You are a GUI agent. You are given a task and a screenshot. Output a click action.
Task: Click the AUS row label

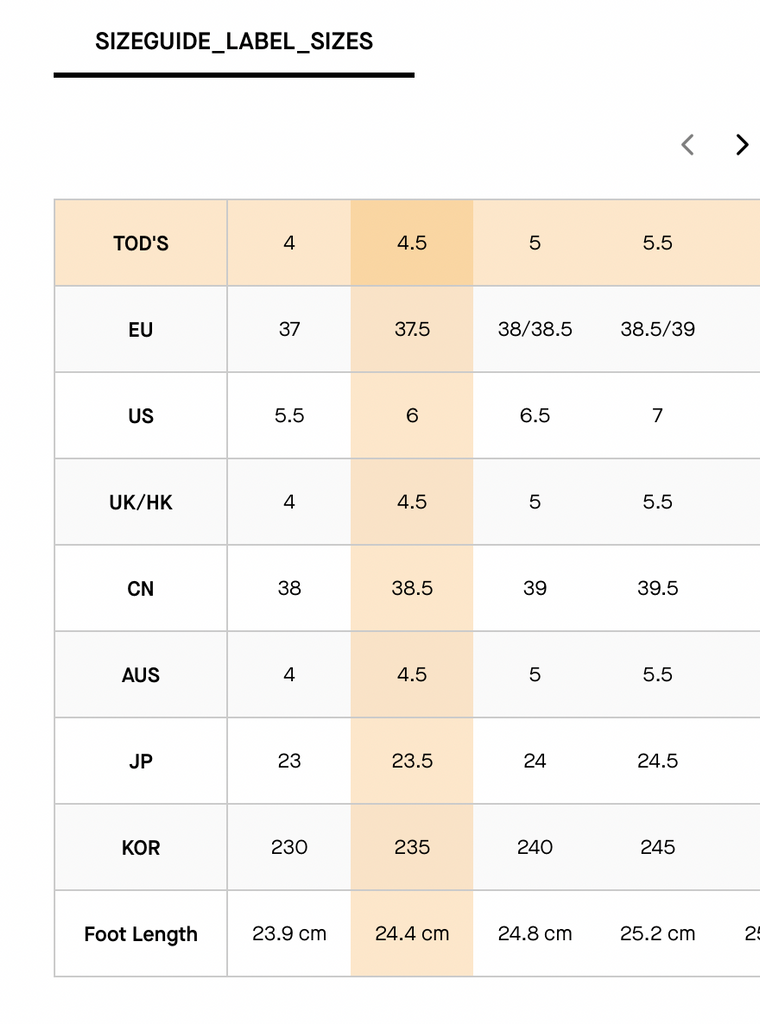pyautogui.click(x=140, y=675)
